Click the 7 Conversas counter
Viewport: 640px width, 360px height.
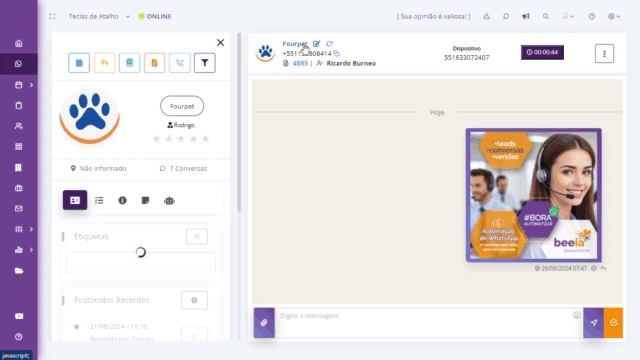[x=183, y=168]
